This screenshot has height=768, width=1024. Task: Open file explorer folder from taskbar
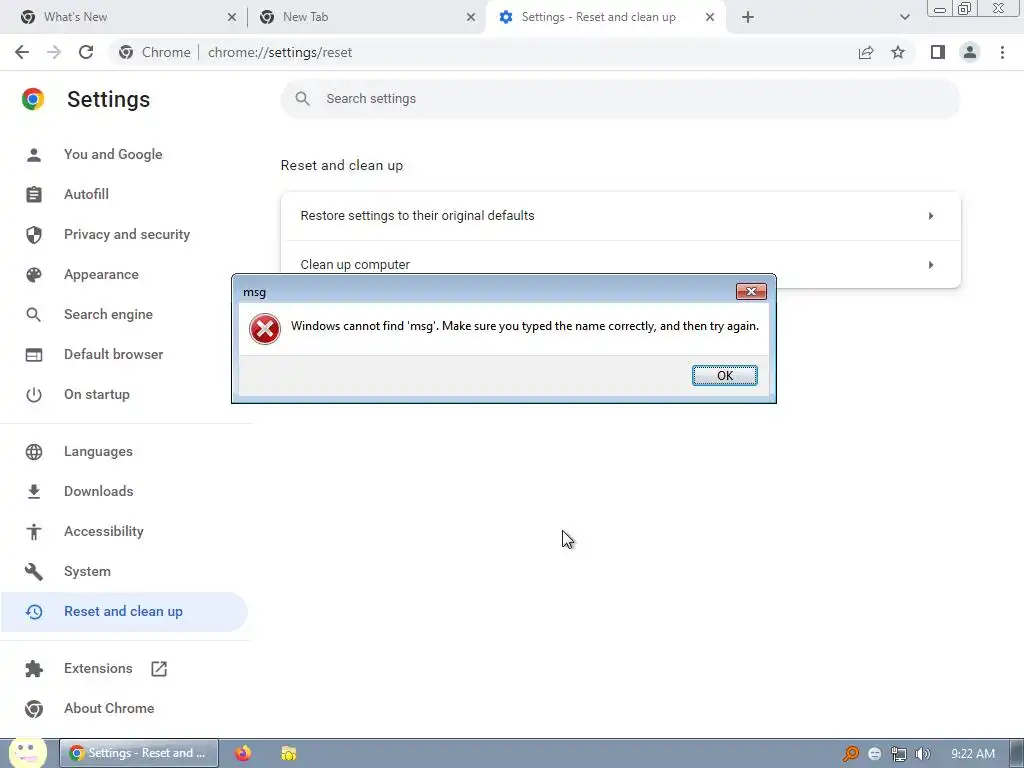(289, 754)
